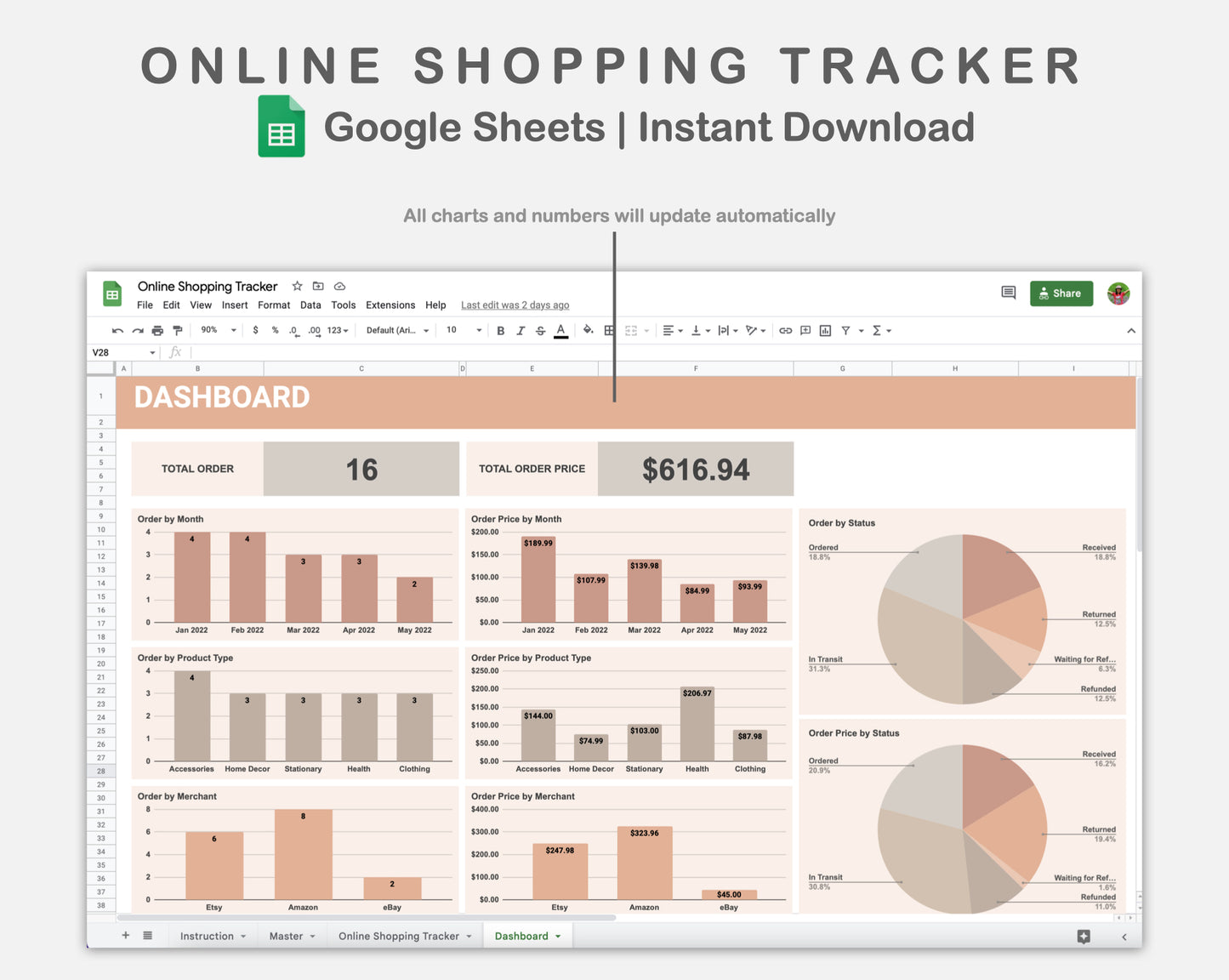Viewport: 1229px width, 980px height.
Task: Toggle strikethrough formatting
Action: click(540, 330)
